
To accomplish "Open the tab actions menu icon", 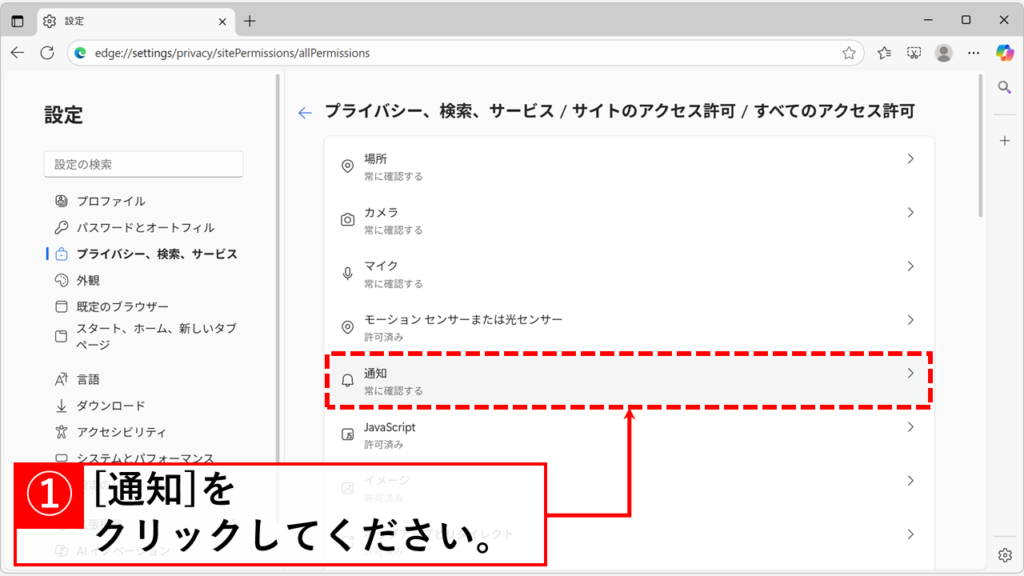I will click(18, 21).
